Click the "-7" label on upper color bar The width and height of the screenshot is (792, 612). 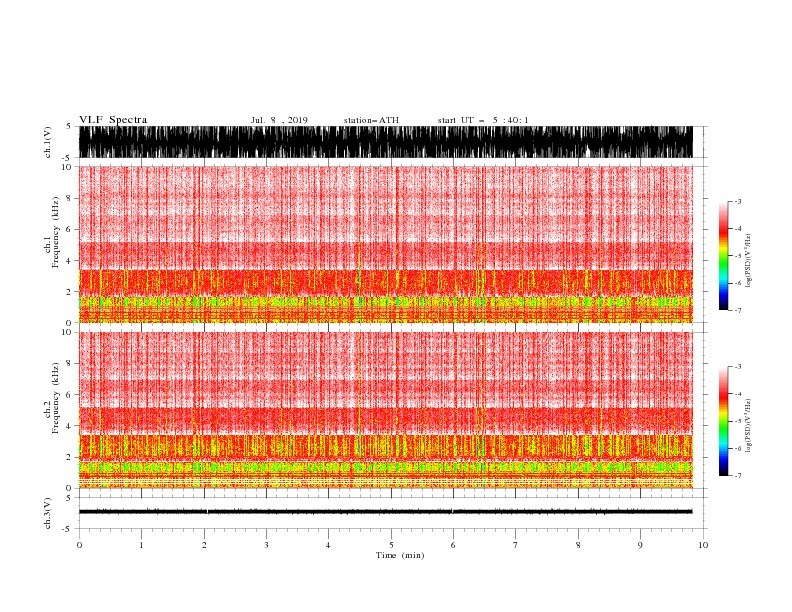tap(738, 310)
